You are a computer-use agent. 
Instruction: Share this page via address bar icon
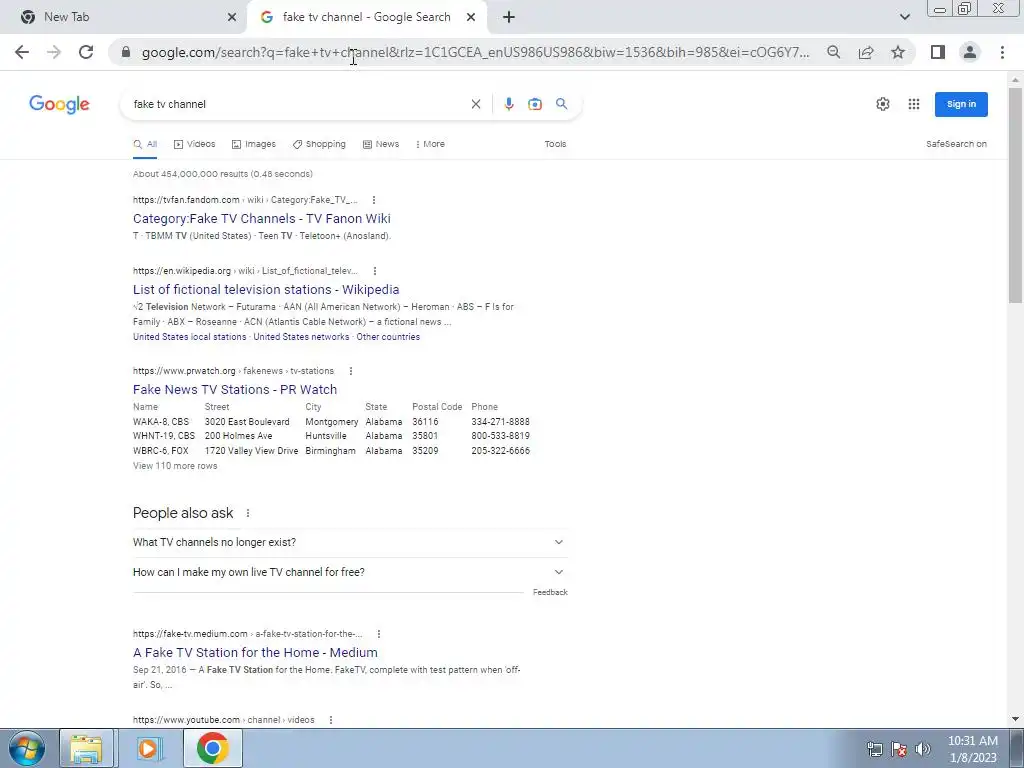coord(866,52)
